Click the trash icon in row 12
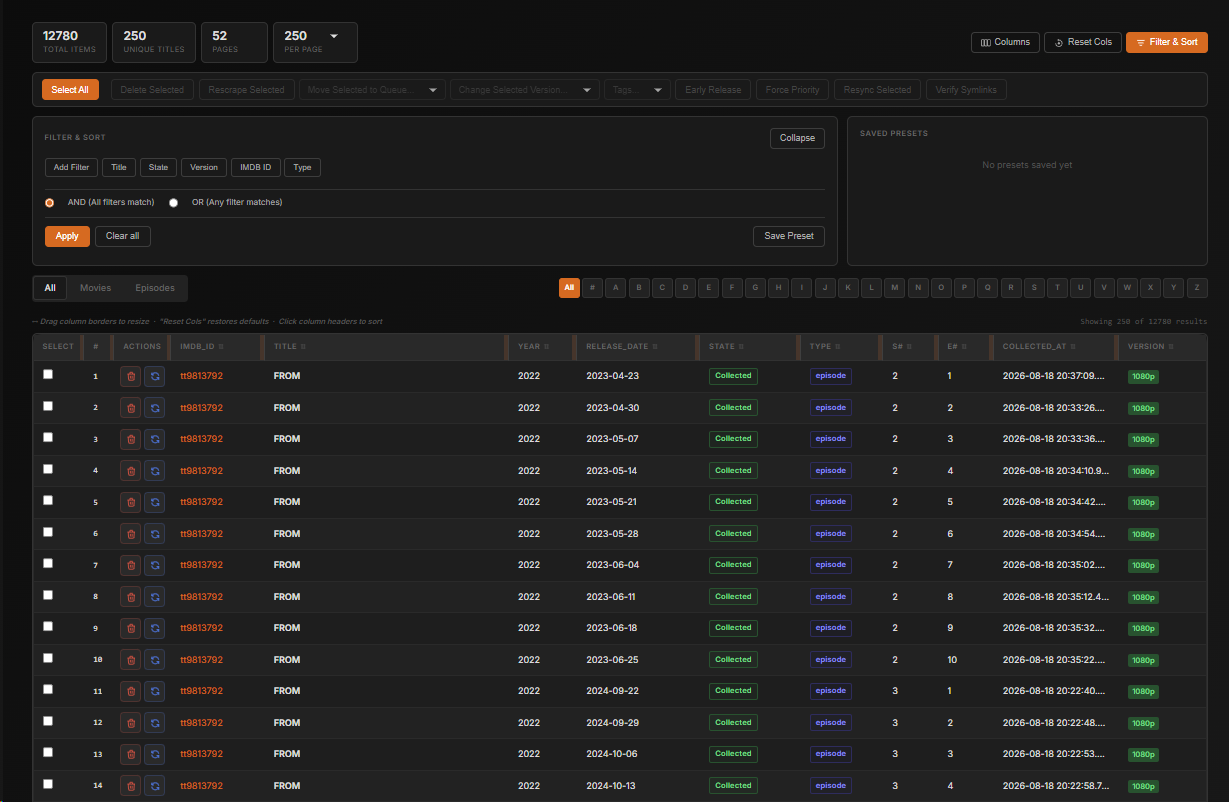Image resolution: width=1229 pixels, height=802 pixels. [x=130, y=723]
